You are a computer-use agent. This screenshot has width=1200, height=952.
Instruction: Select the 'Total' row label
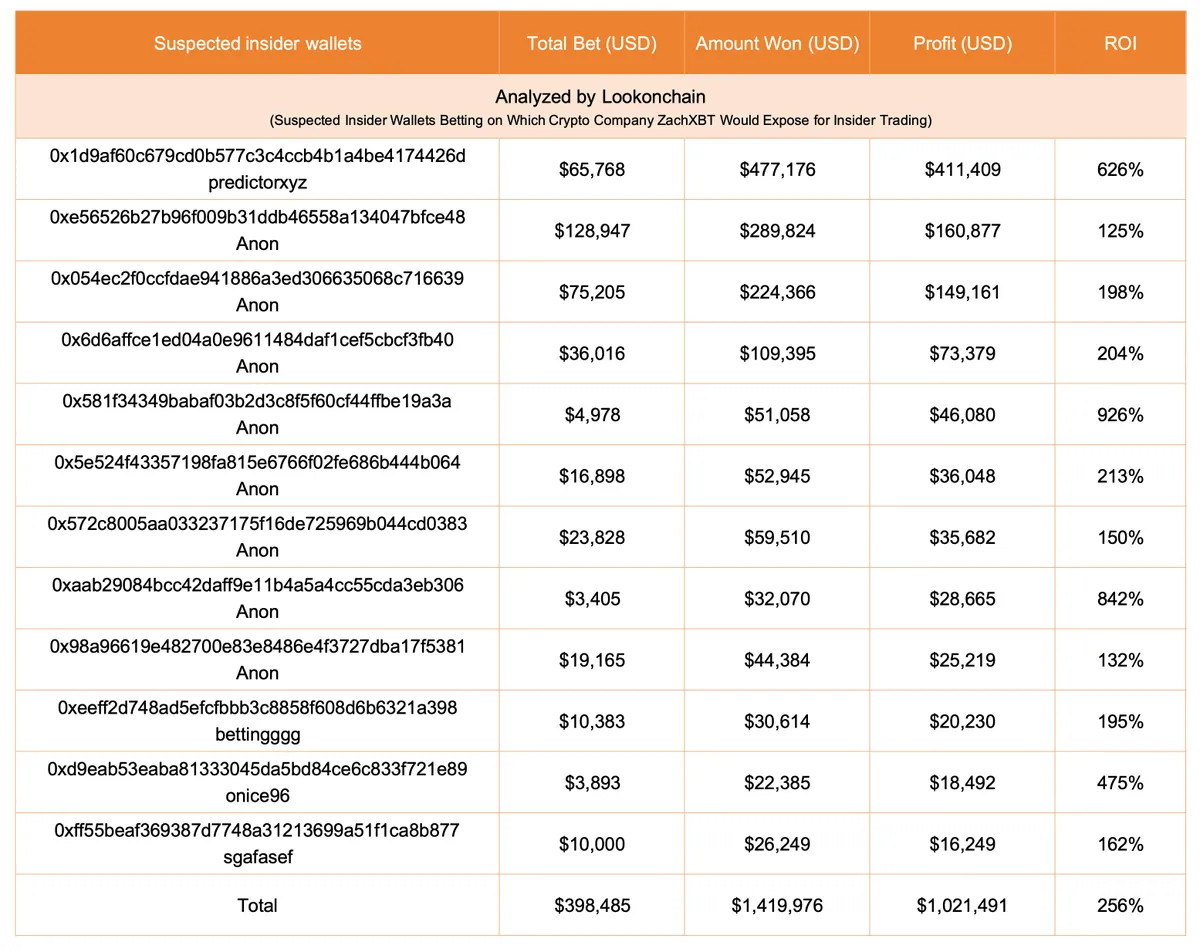[257, 905]
